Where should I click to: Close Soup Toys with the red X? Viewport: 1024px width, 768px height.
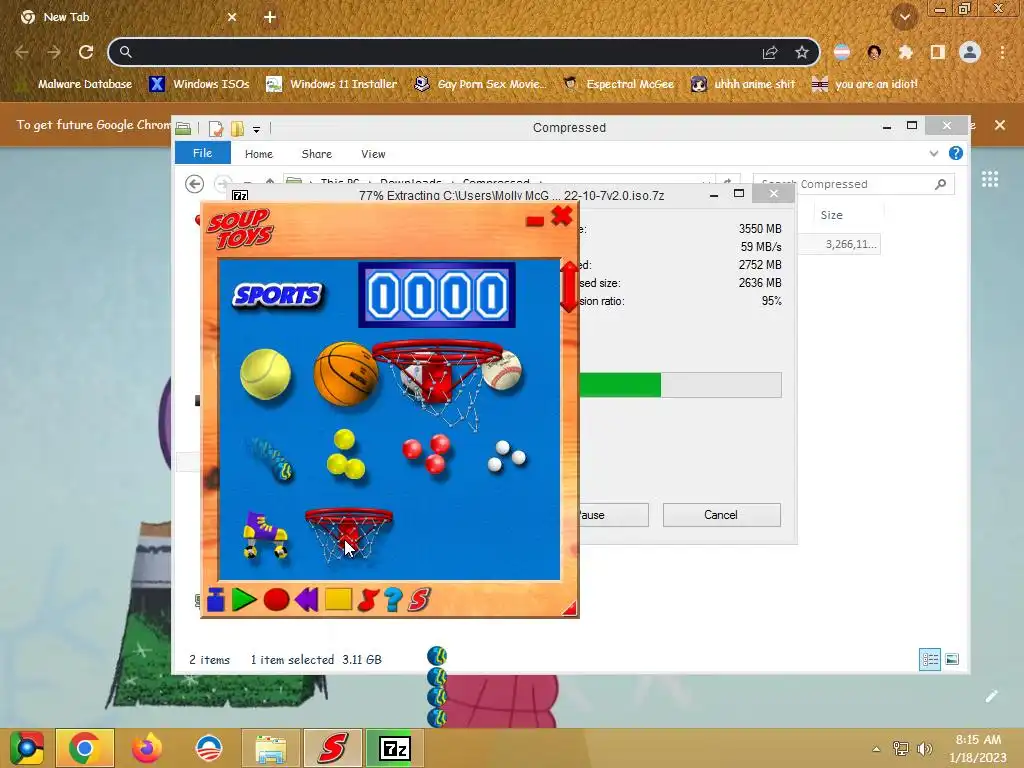point(562,216)
